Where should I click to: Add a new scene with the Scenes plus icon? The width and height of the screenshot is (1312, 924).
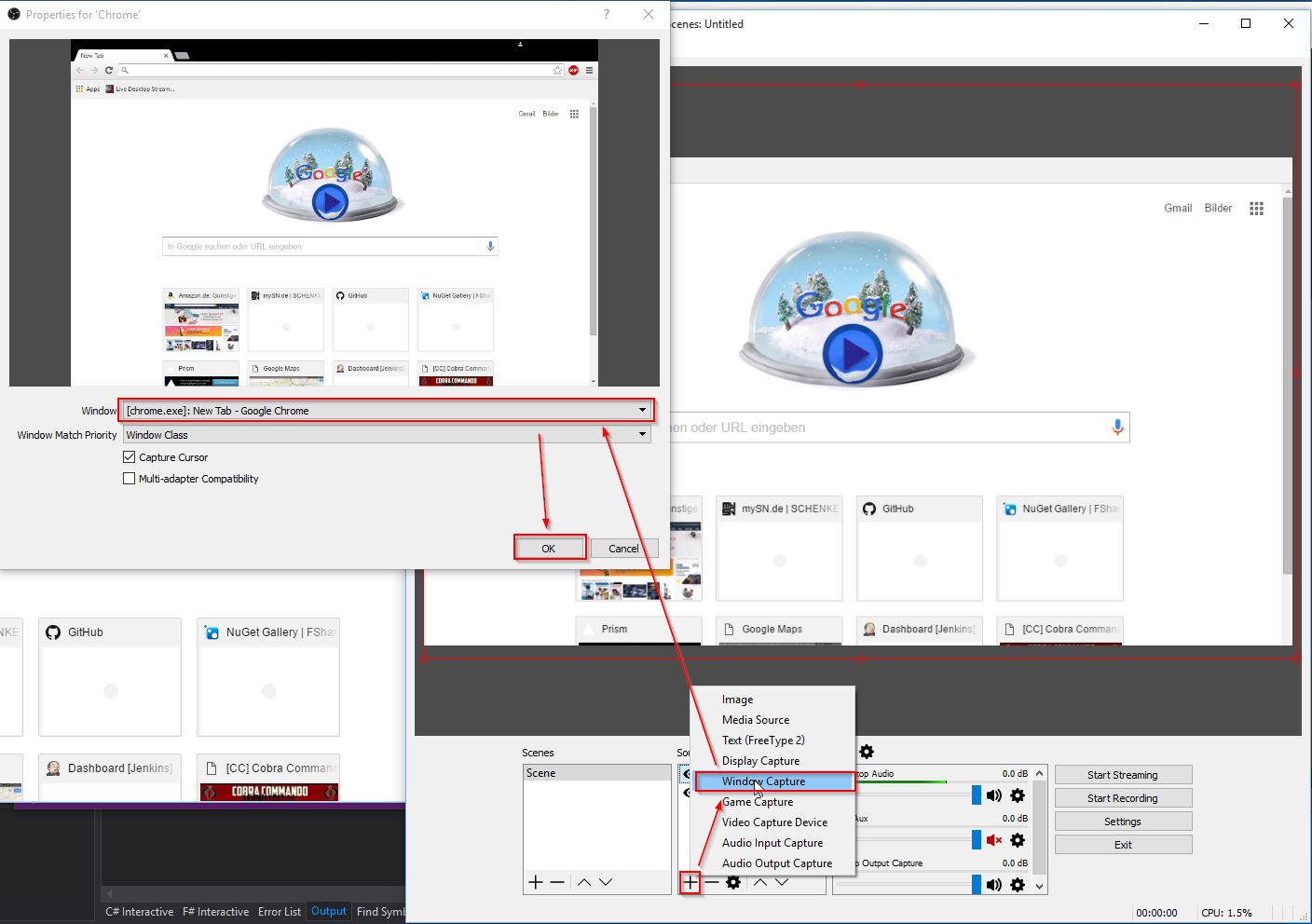(x=536, y=882)
